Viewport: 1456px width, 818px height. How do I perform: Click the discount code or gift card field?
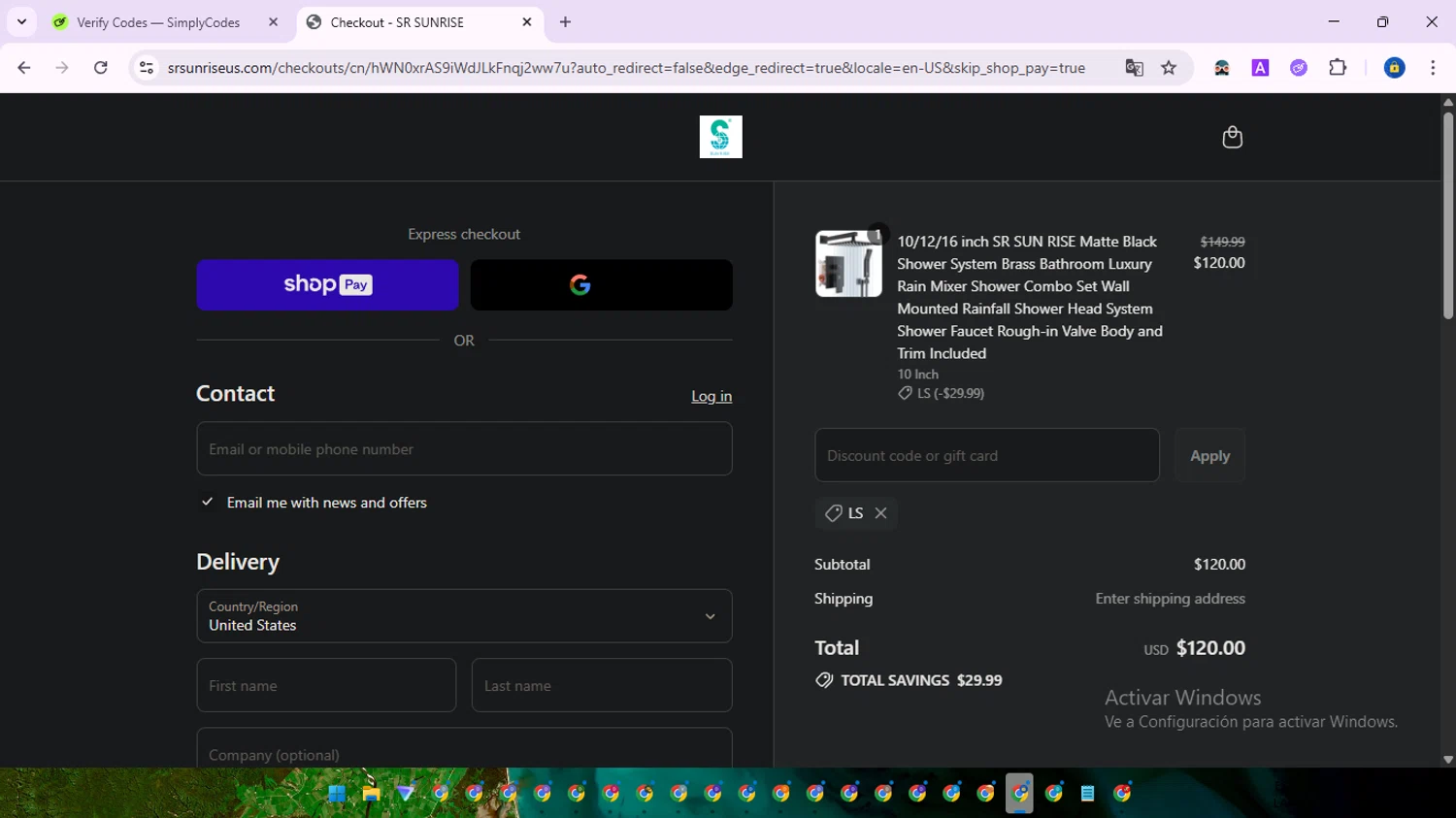coord(987,455)
